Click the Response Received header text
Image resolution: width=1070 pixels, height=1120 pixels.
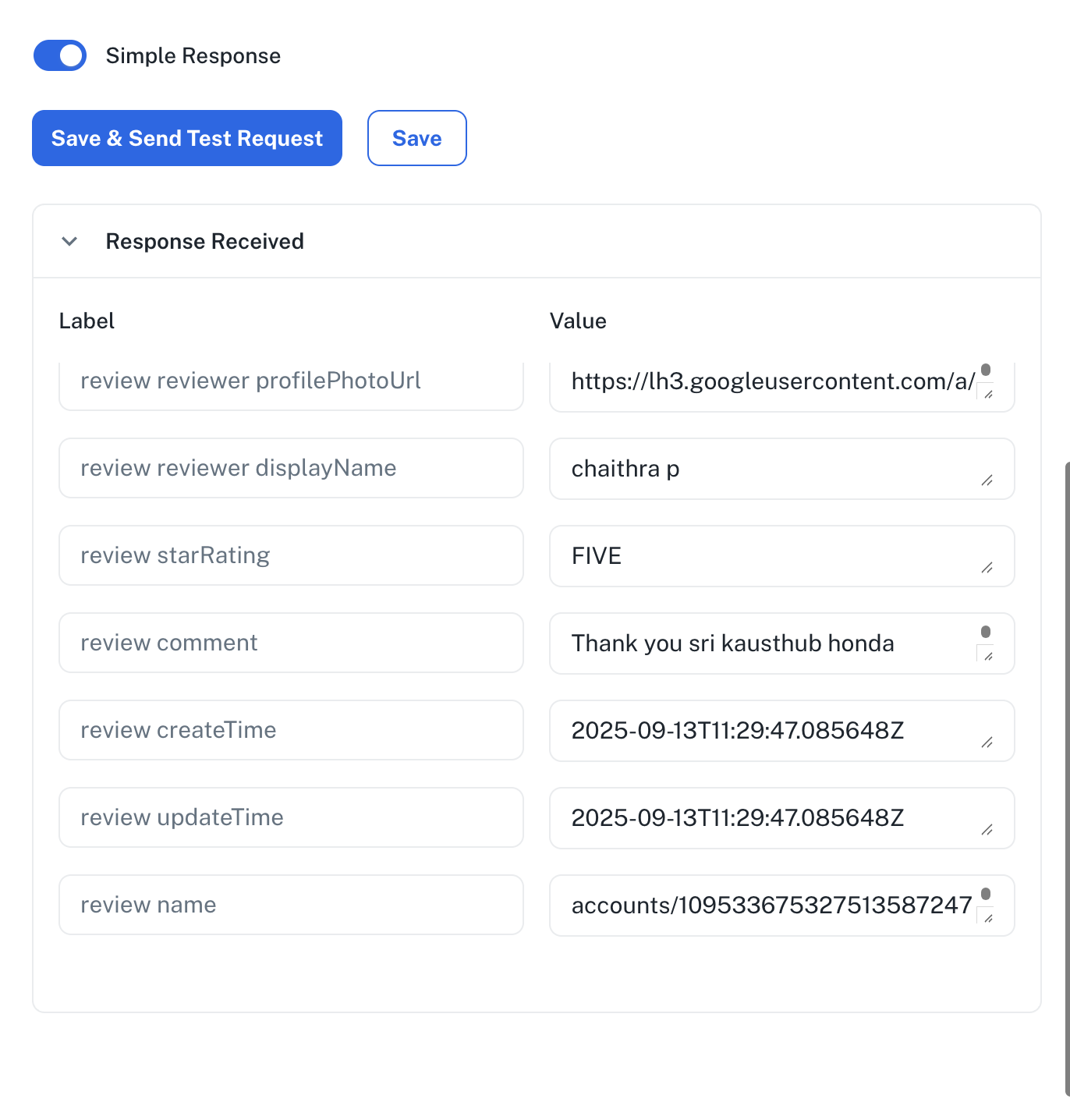(205, 242)
